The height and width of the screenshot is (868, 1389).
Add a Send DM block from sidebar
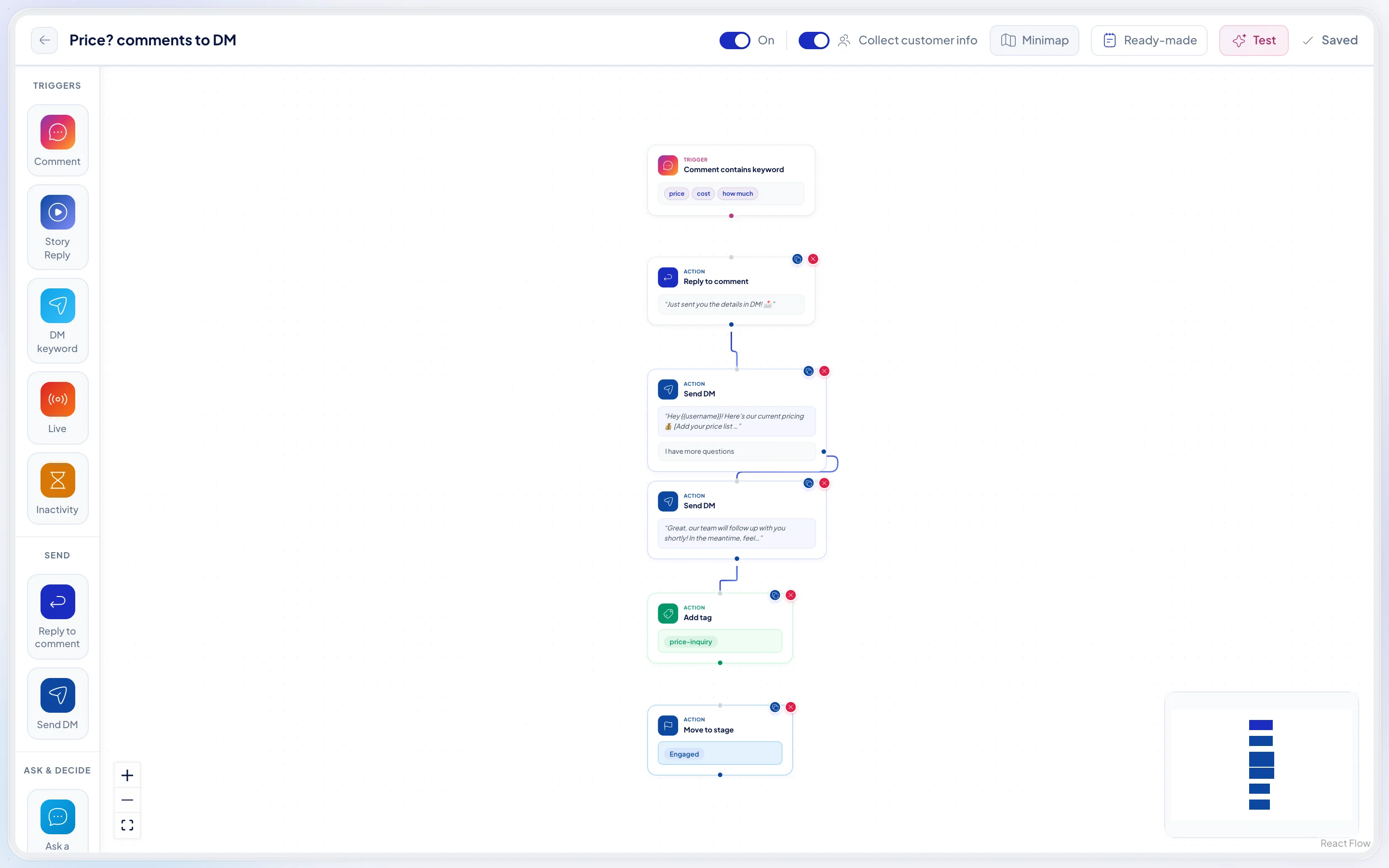[x=57, y=703]
